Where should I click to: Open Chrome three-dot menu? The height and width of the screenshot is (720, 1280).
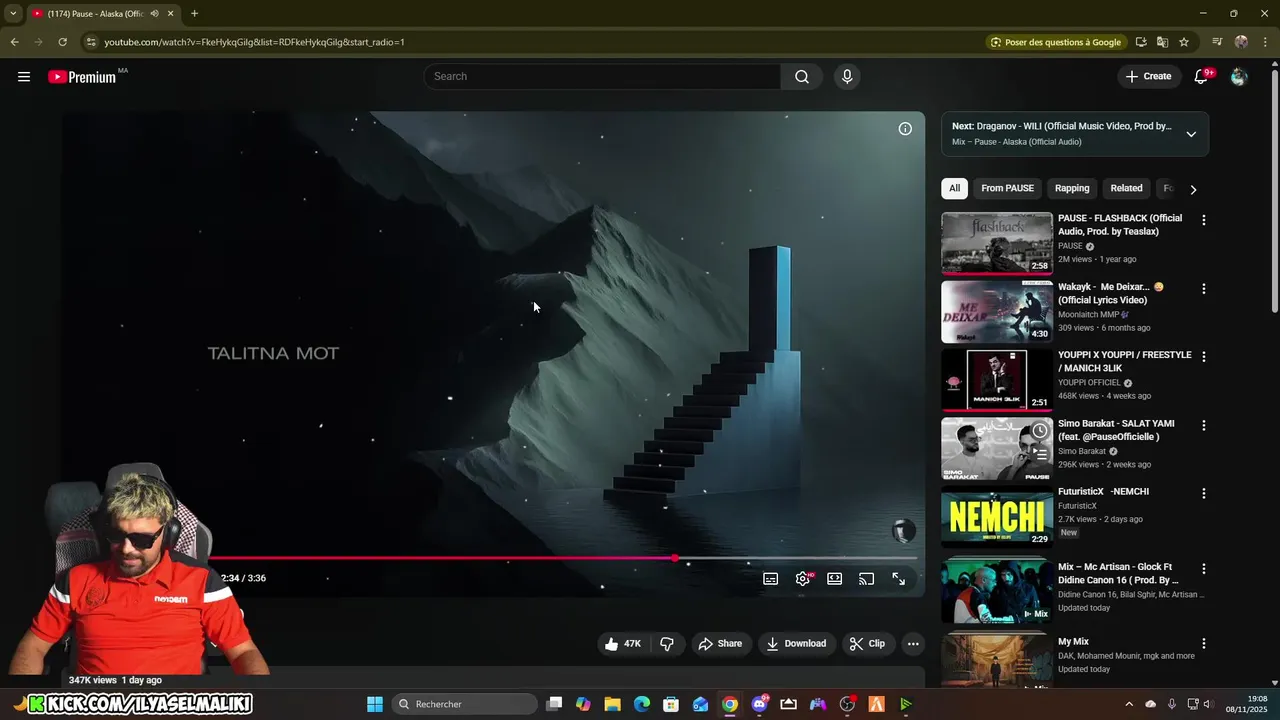tap(1264, 42)
